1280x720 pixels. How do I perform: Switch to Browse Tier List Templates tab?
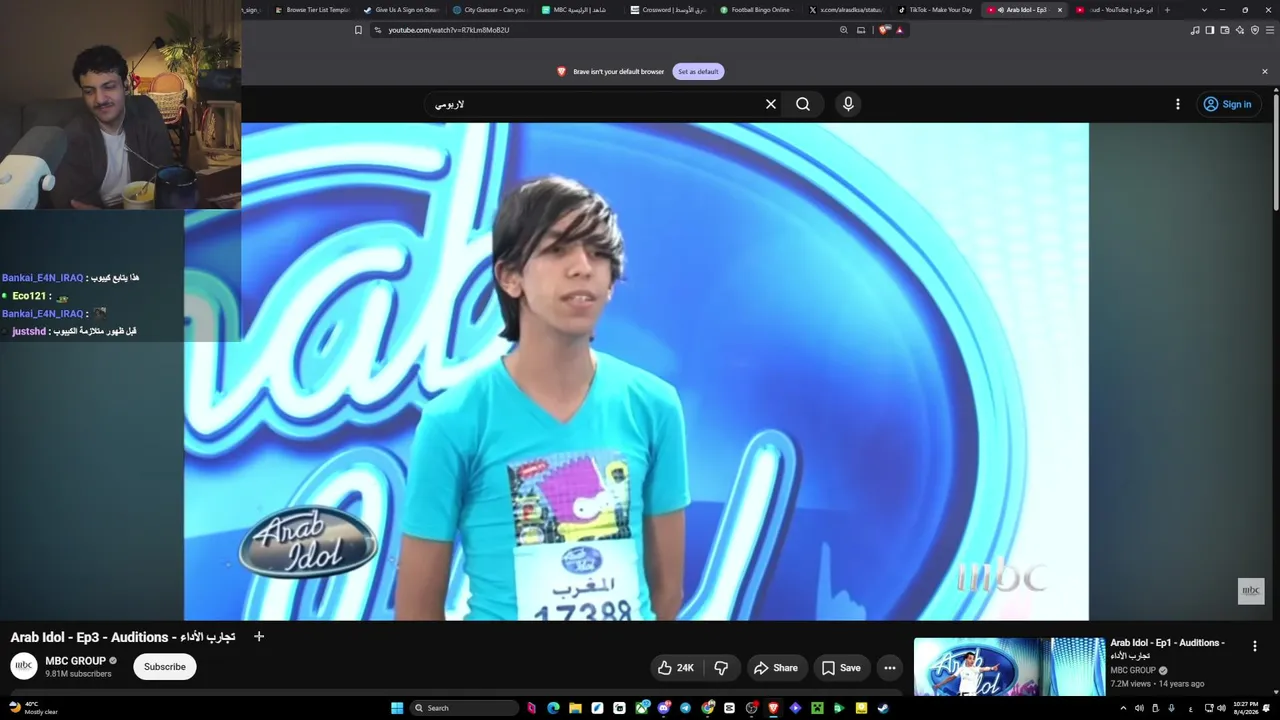(312, 10)
